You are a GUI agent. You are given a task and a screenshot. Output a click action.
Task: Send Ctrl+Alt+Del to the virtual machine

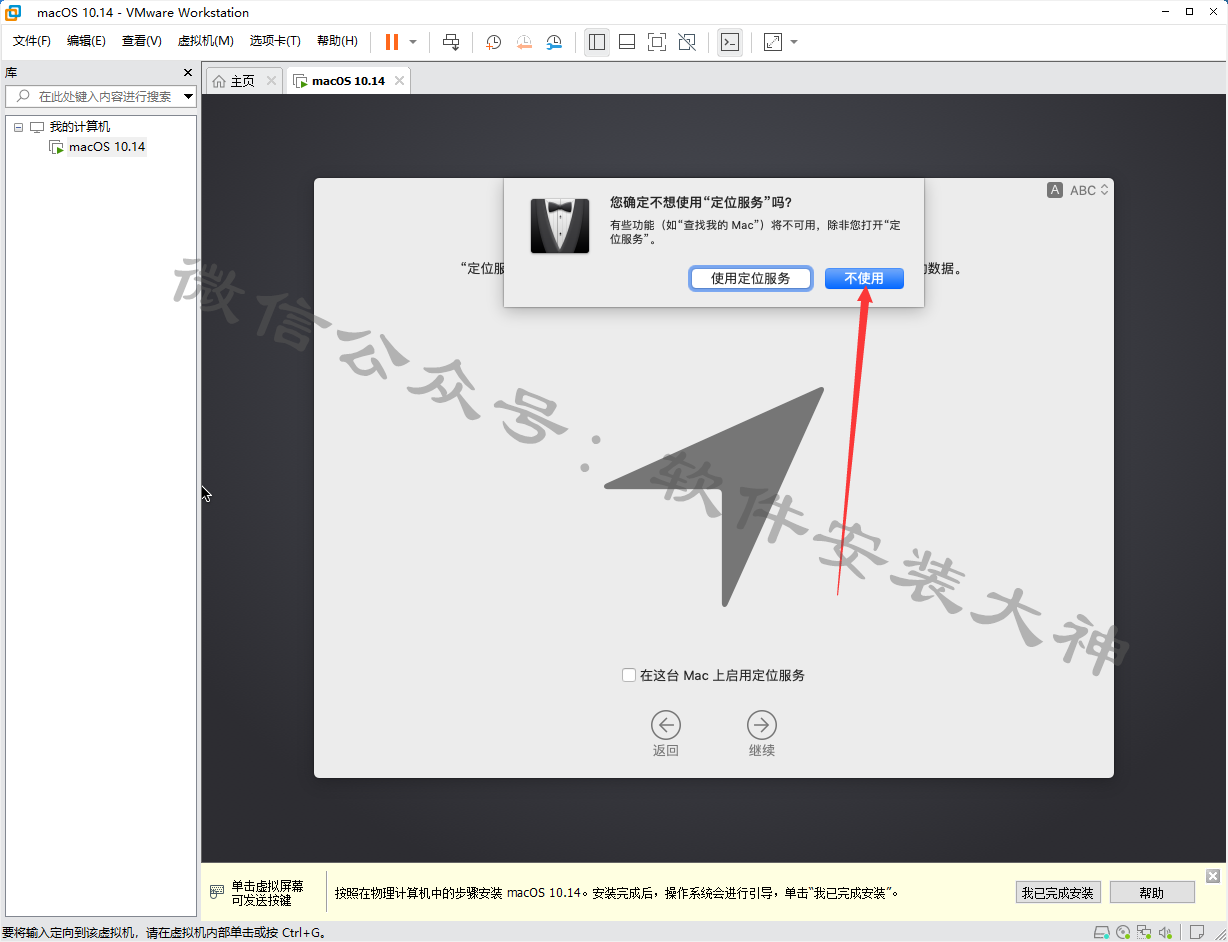point(451,42)
